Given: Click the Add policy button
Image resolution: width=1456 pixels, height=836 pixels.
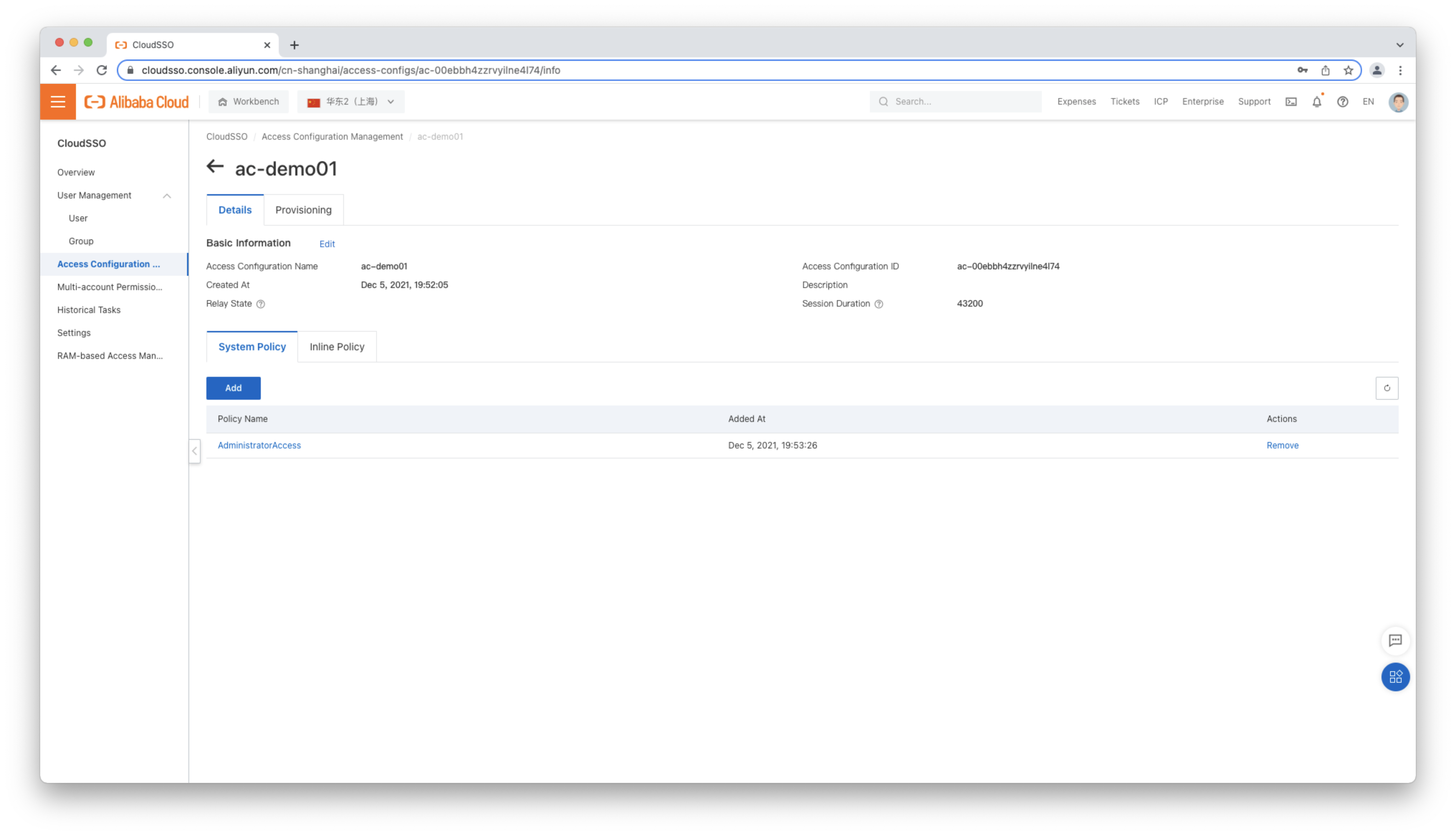Looking at the screenshot, I should click(233, 388).
